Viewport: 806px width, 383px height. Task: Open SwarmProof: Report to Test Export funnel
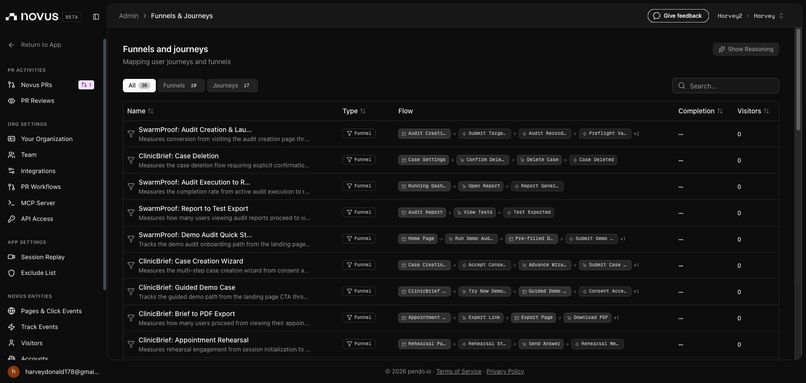[x=450, y=212]
